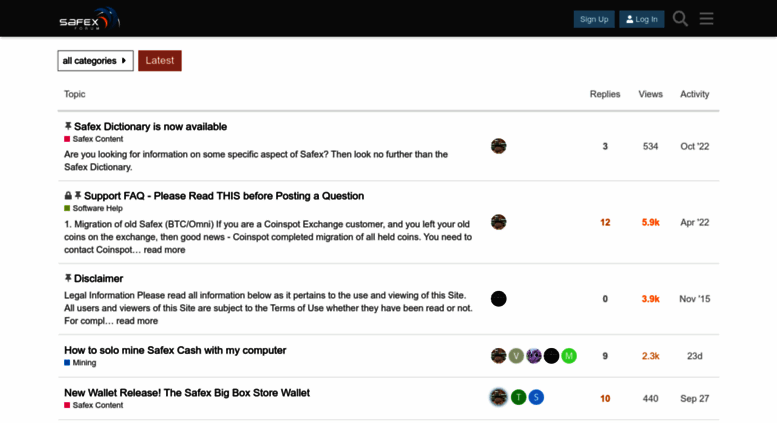Click 2.3k views on solo mine topic
This screenshot has height=423, width=777.
point(650,356)
